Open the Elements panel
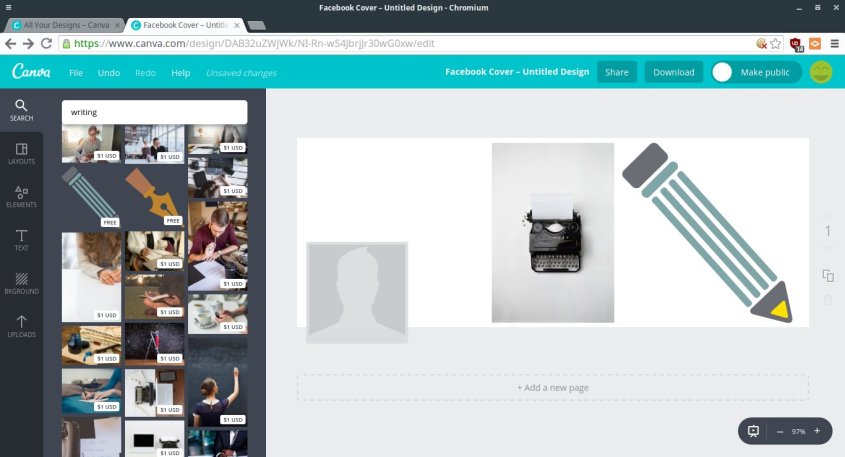The width and height of the screenshot is (845, 457). click(21, 196)
